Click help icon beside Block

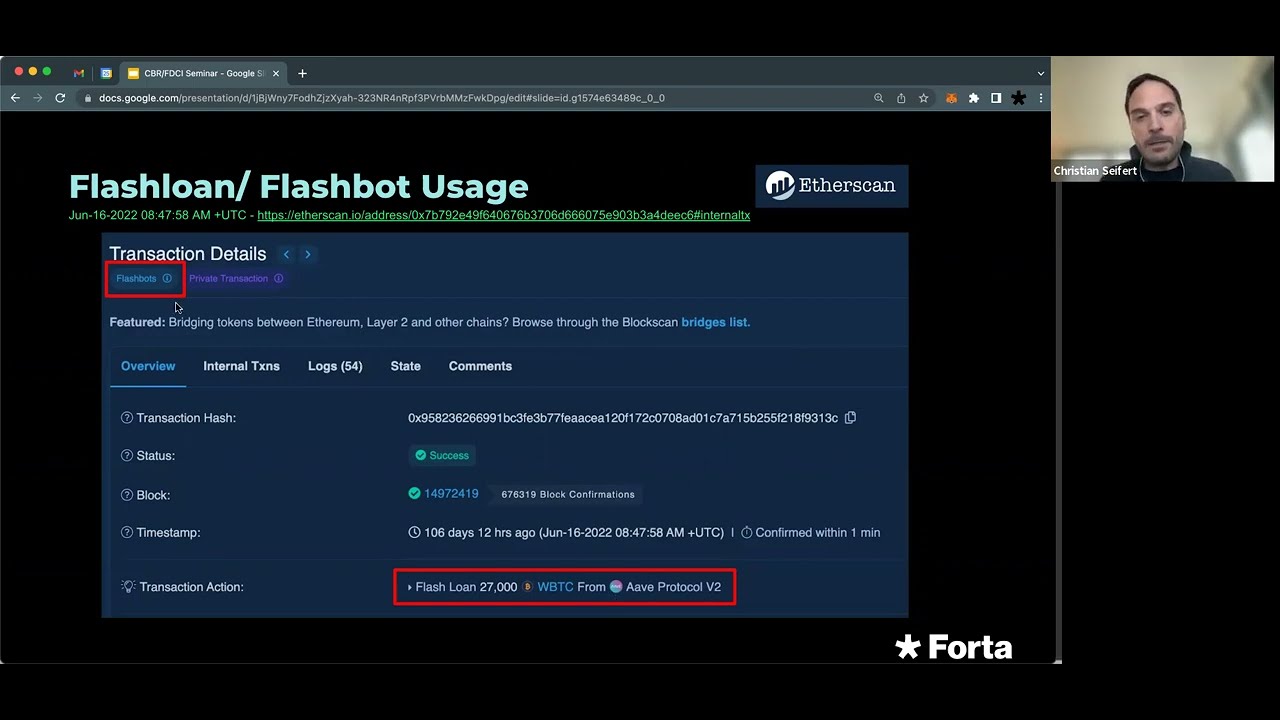[x=127, y=495]
